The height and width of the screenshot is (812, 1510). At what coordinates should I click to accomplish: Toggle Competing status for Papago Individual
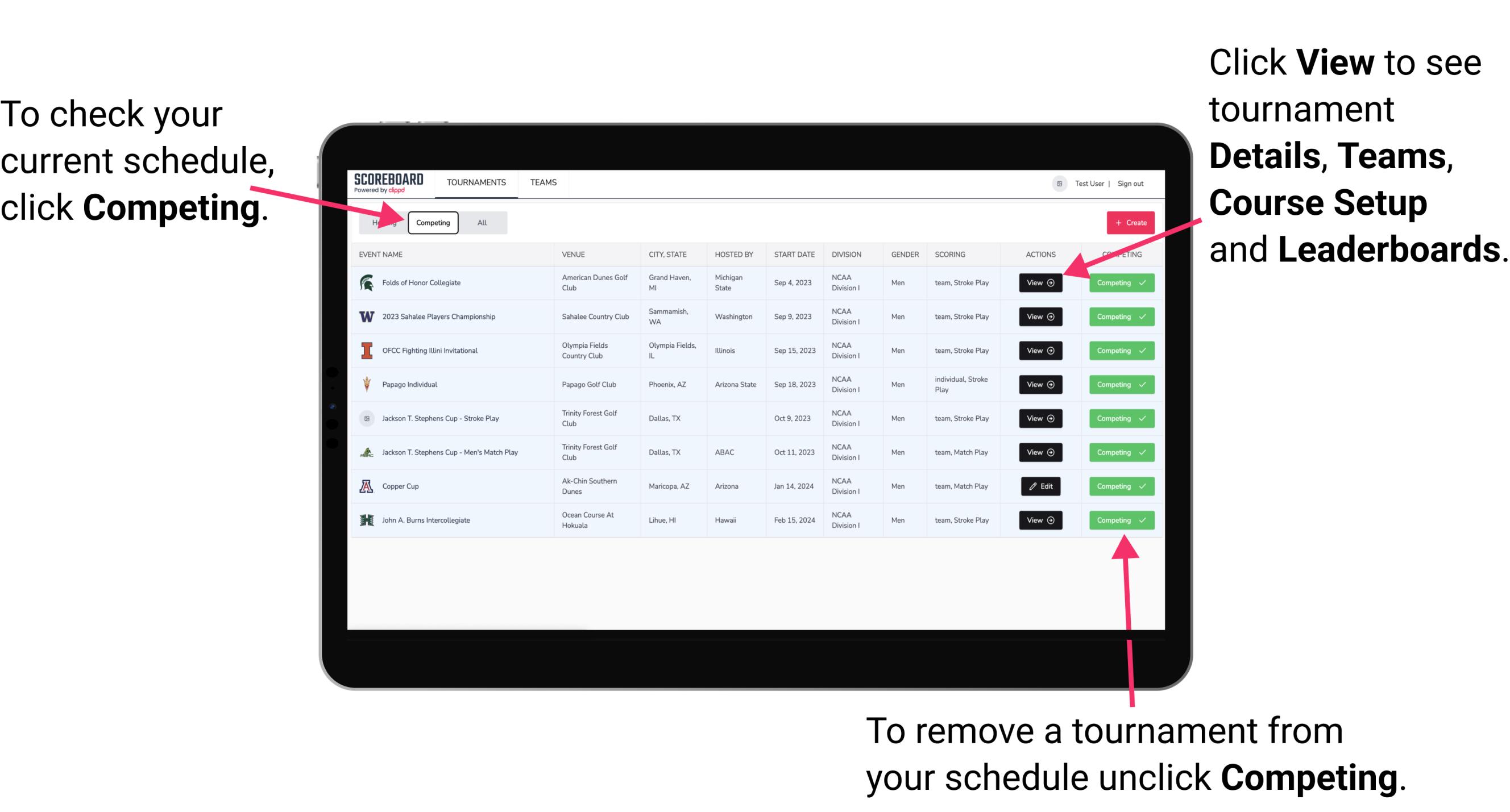pos(1118,384)
